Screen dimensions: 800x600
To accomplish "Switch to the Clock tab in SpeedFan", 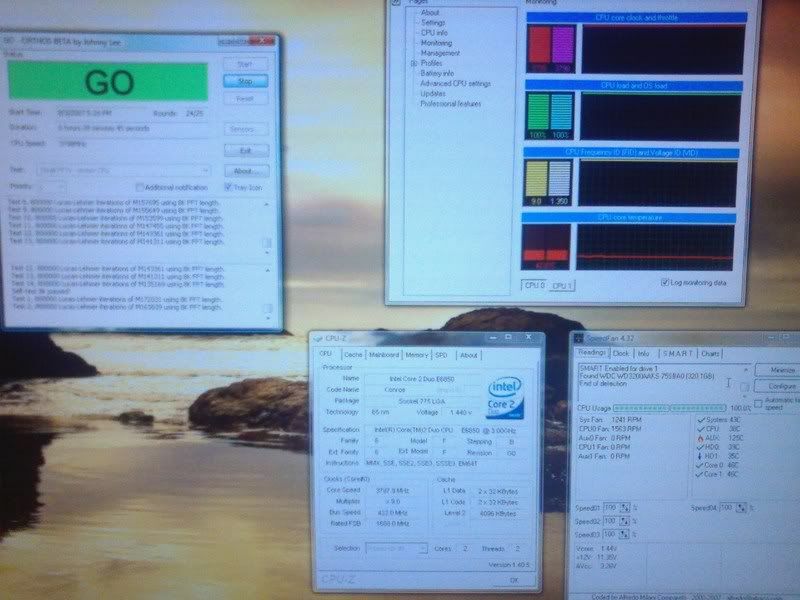I will pos(620,353).
